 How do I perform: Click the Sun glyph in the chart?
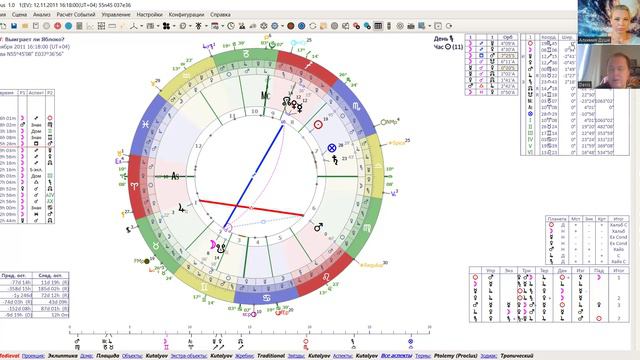click(318, 125)
